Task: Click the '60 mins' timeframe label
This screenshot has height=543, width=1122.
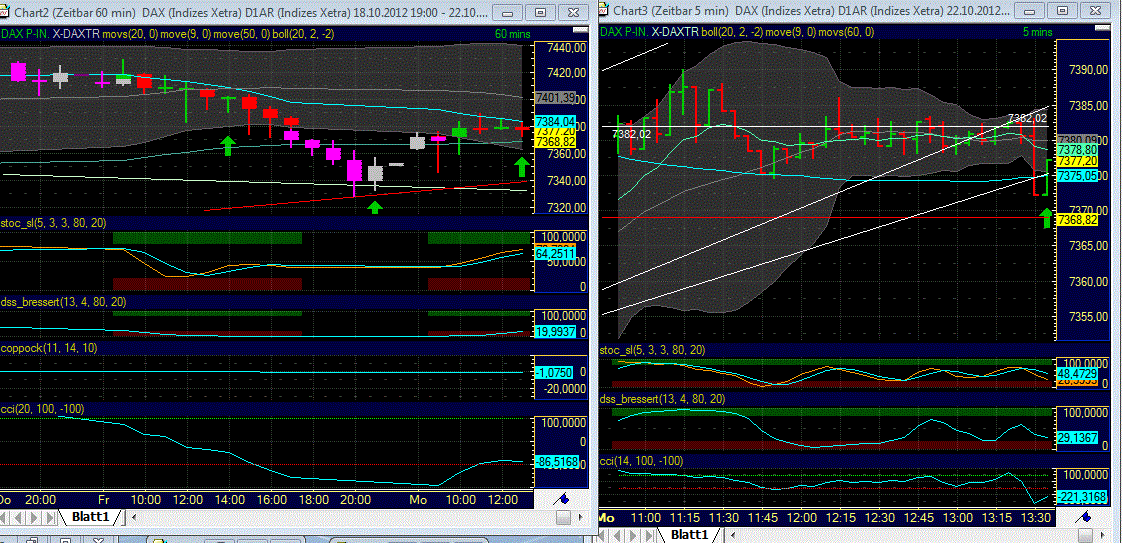Action: [512, 34]
